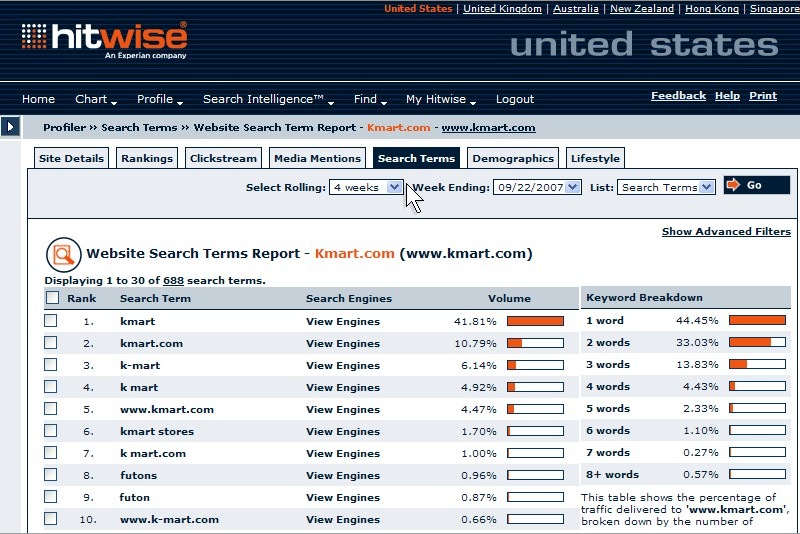Check the futons row checkbox
The width and height of the screenshot is (800, 534).
point(50,474)
